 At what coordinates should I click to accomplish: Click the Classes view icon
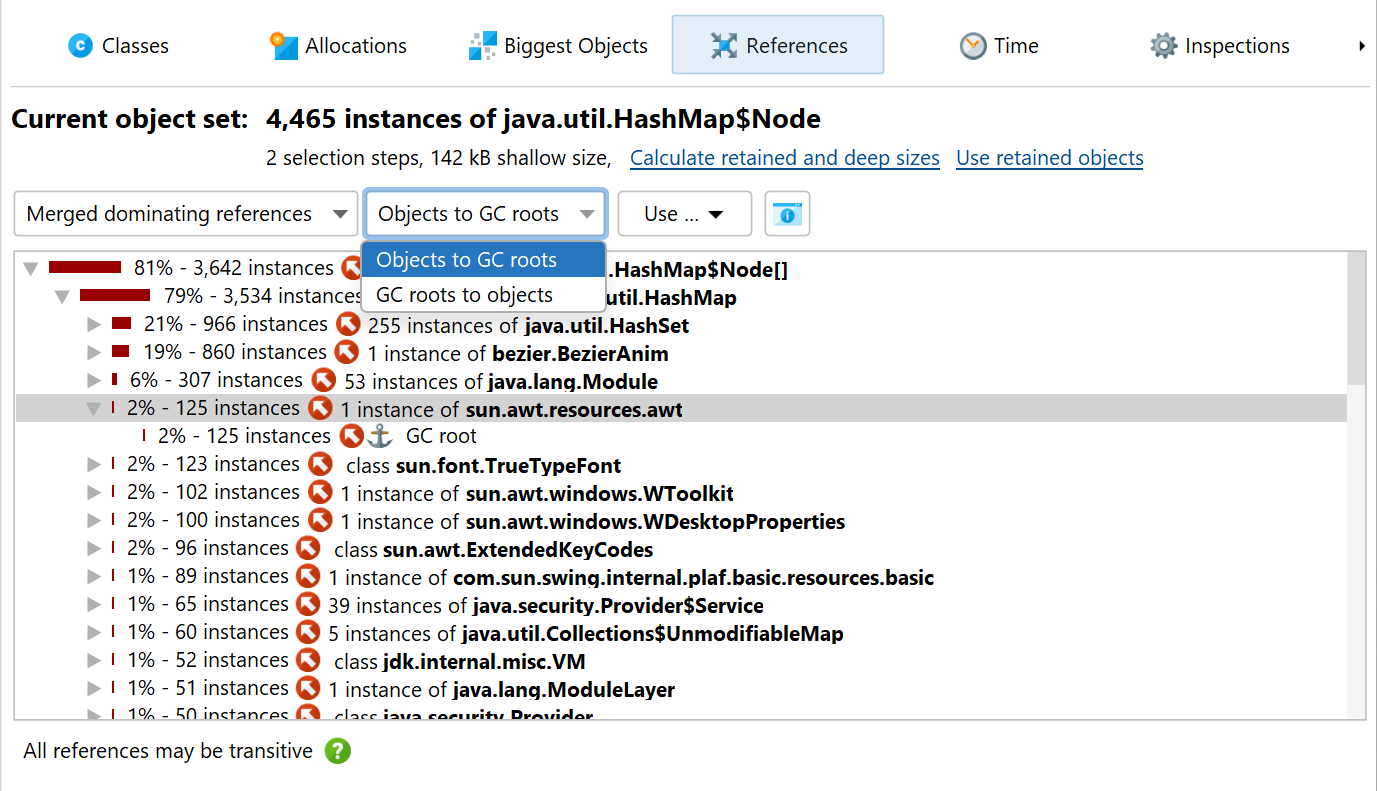80,46
